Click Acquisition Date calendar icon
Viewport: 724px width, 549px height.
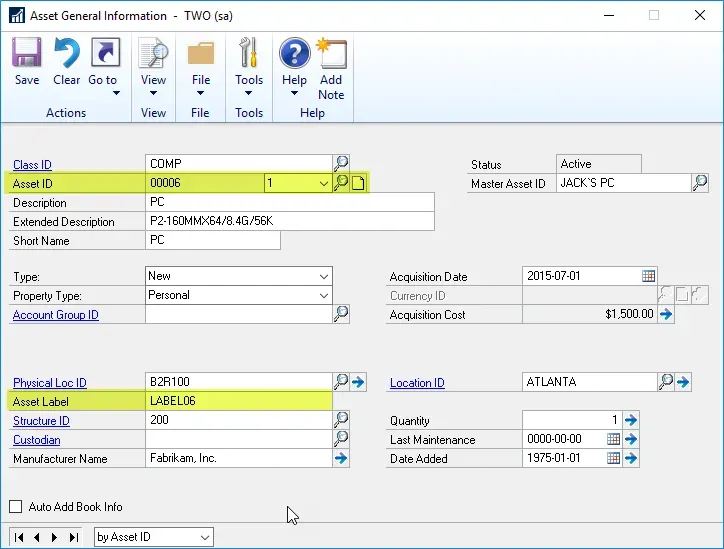tap(648, 276)
